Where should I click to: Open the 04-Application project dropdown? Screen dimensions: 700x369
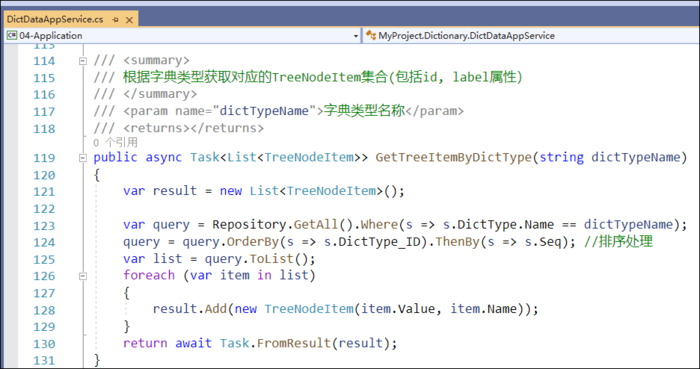tap(355, 36)
